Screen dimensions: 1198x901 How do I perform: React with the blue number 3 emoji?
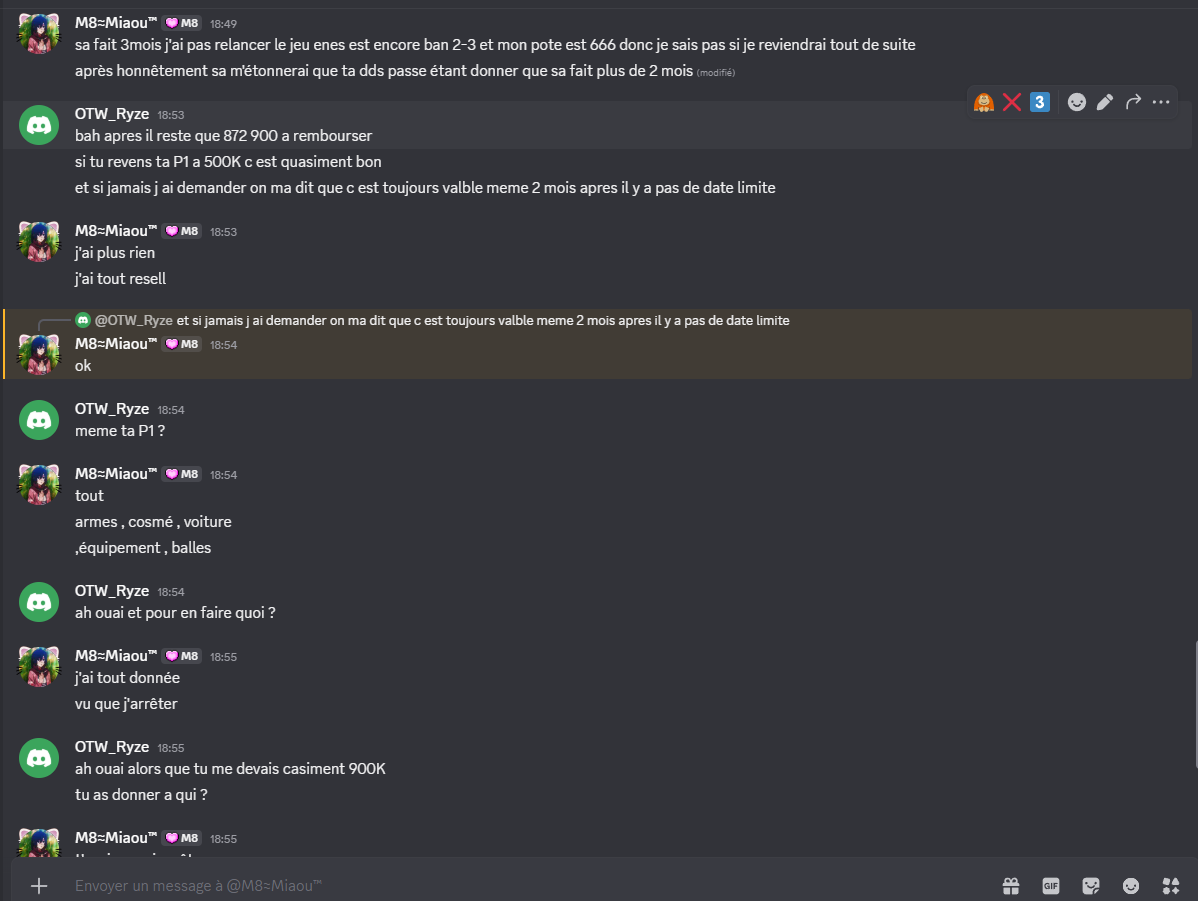pyautogui.click(x=1040, y=102)
